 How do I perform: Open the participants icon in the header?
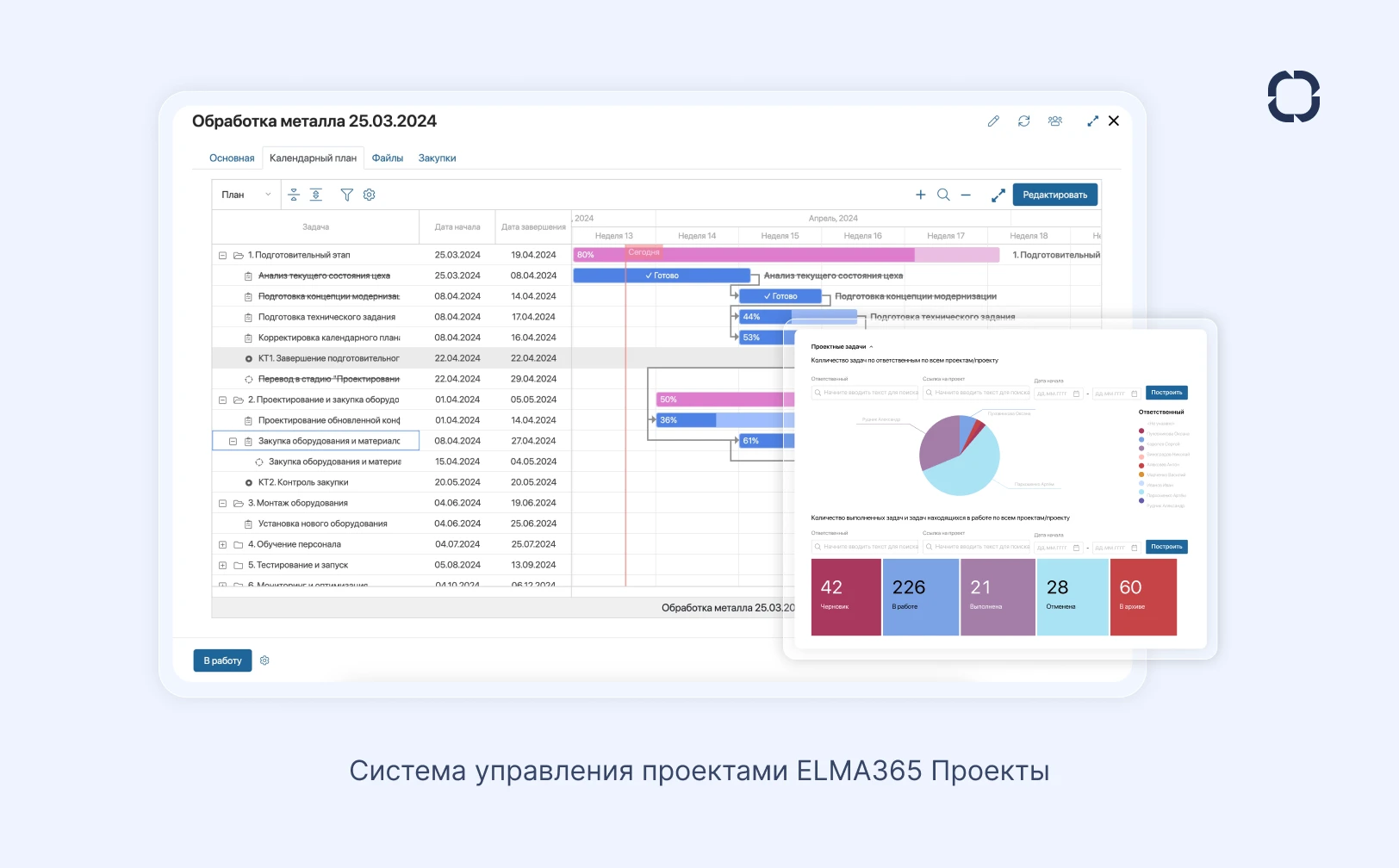coord(1055,121)
